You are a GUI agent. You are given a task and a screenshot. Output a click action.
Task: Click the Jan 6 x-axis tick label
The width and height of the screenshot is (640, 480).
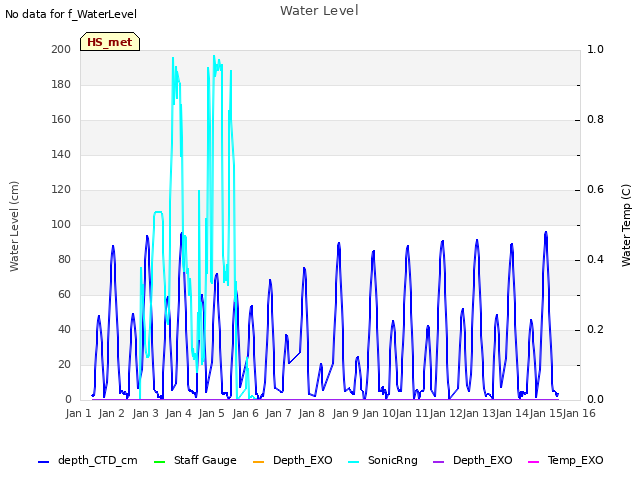pyautogui.click(x=245, y=413)
